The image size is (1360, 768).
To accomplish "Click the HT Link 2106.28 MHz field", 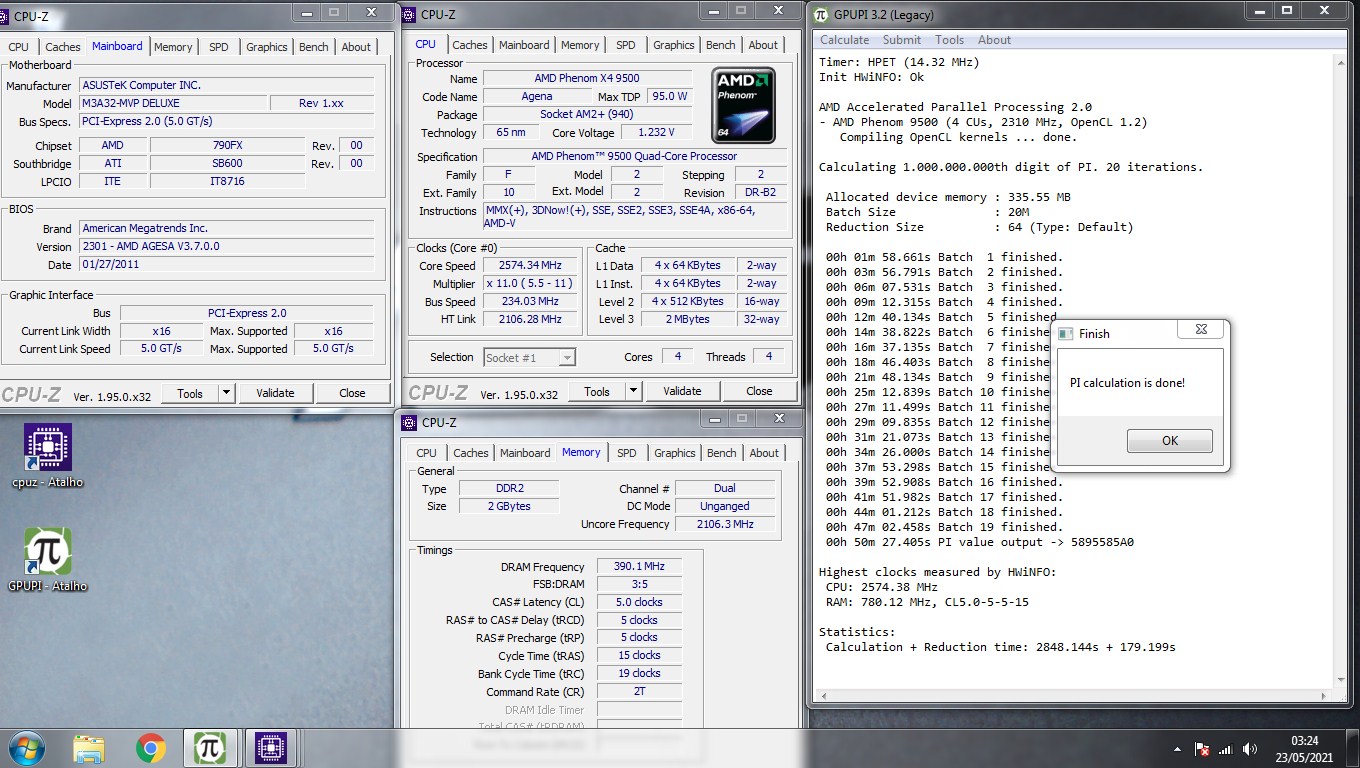I will point(531,319).
